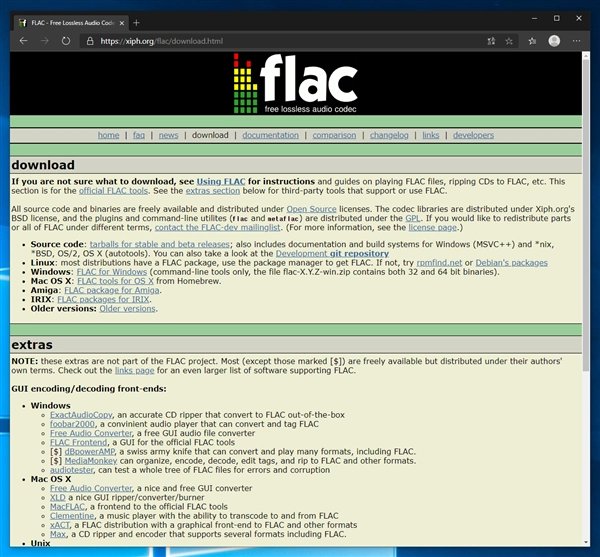Open a new browser tab
This screenshot has height=557, width=600.
tap(136, 23)
